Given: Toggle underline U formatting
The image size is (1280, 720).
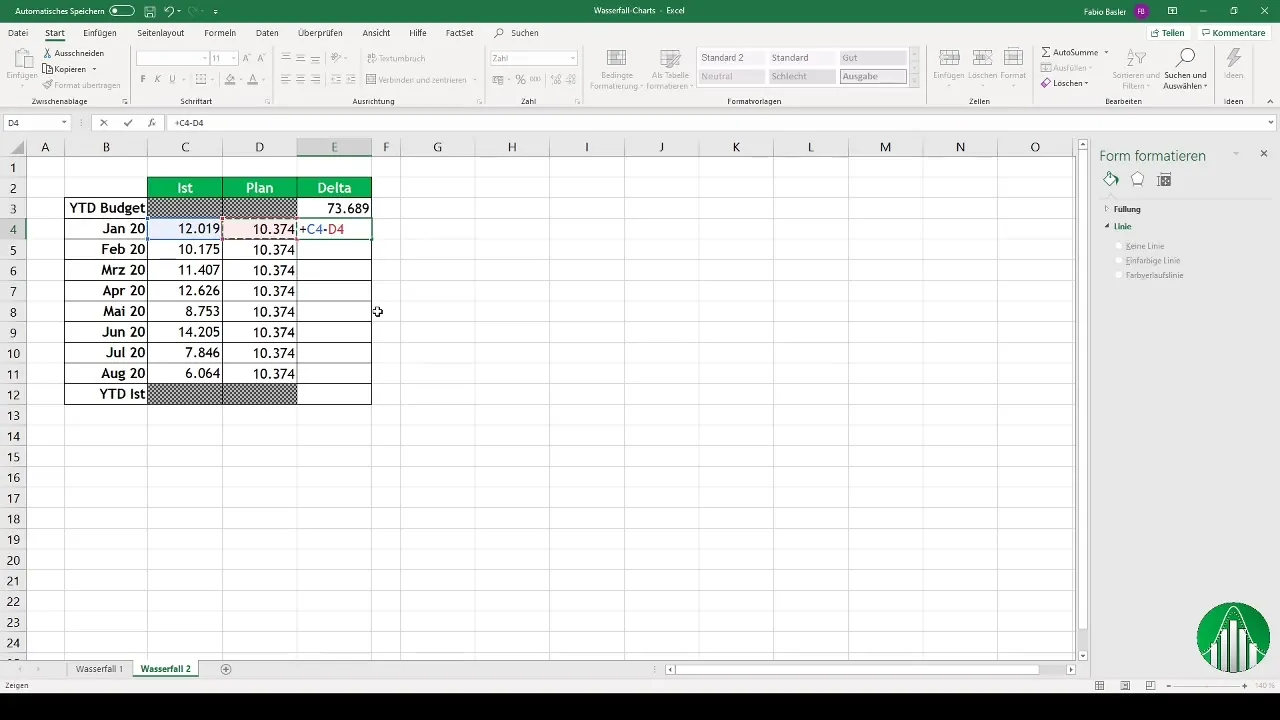Looking at the screenshot, I should [172, 79].
